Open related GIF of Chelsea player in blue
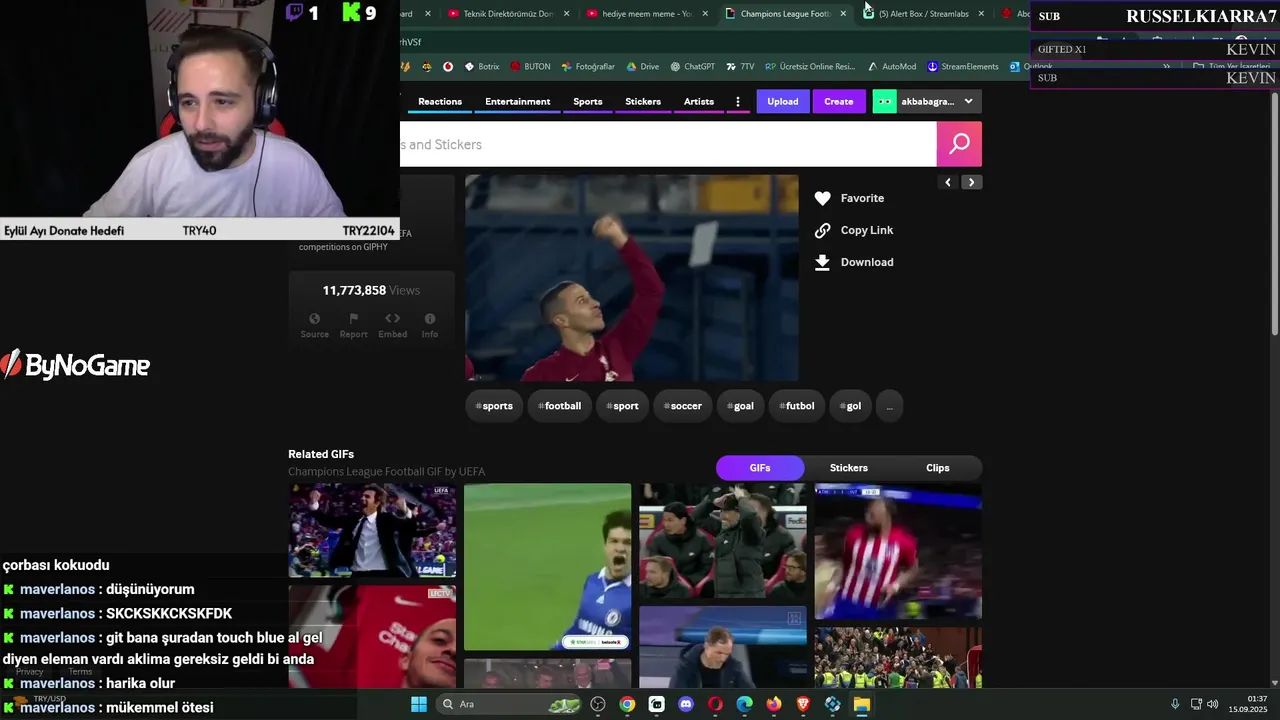This screenshot has width=1280, height=720. coord(548,567)
